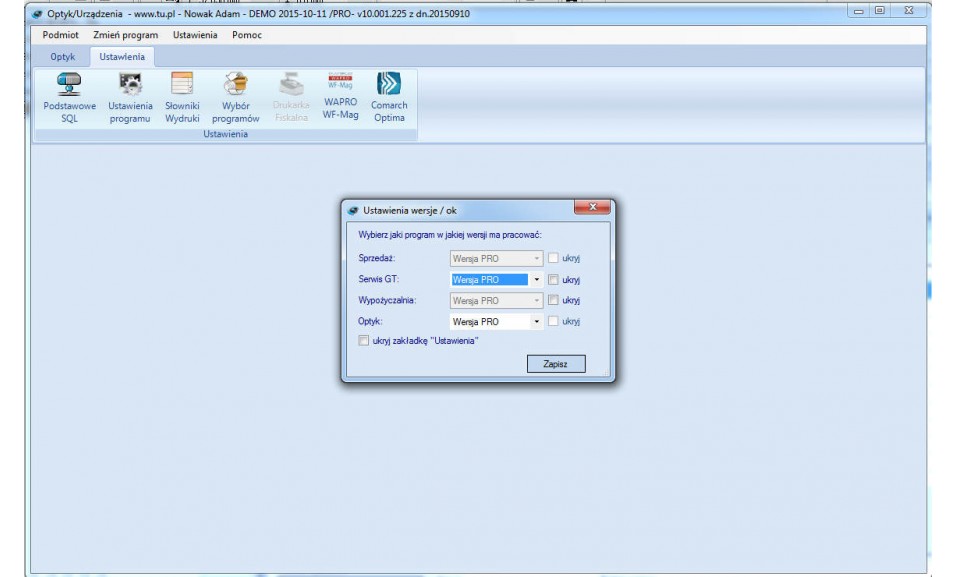Click the dialog title bar app icon

click(353, 211)
